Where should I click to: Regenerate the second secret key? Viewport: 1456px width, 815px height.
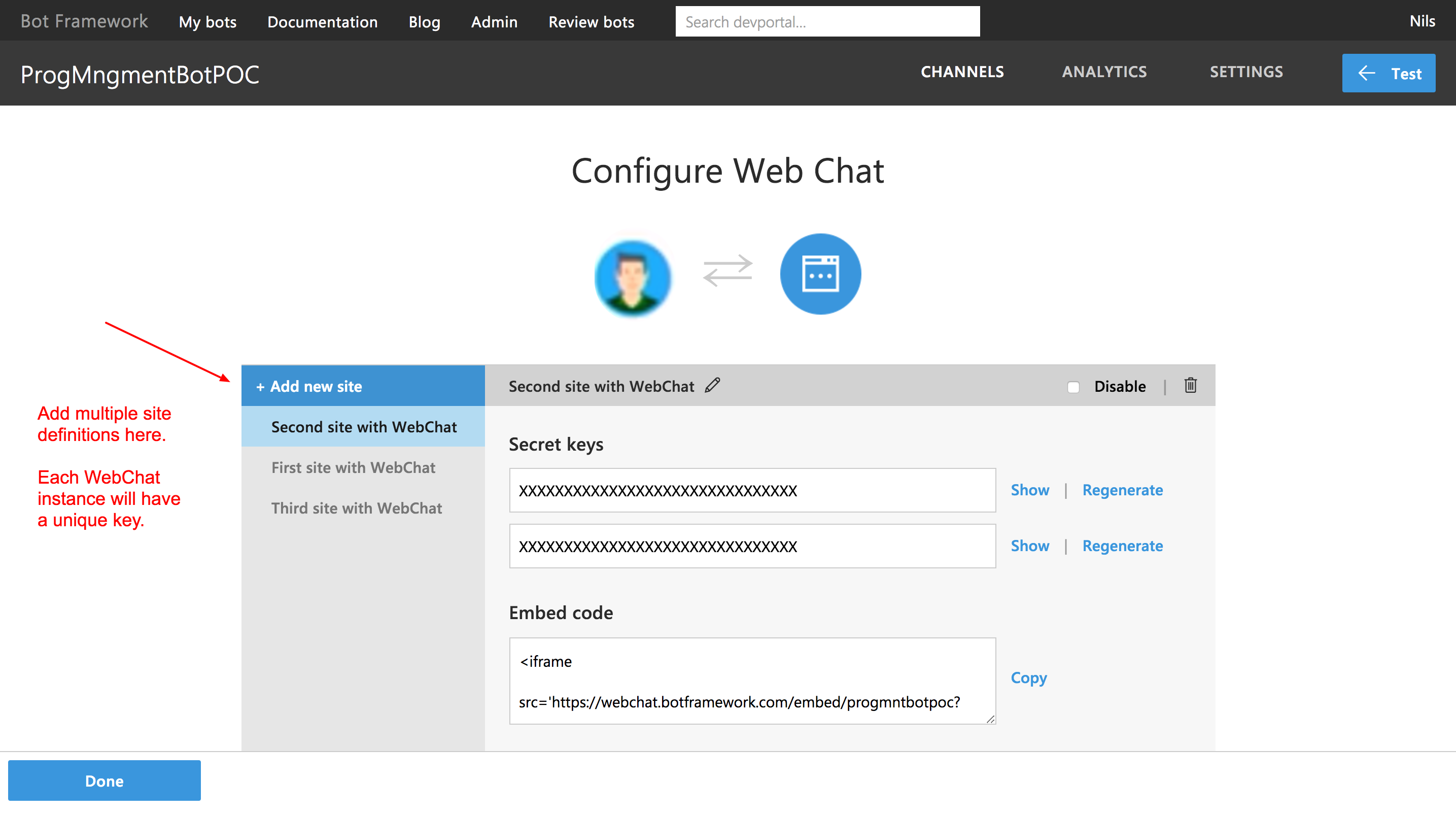1122,546
